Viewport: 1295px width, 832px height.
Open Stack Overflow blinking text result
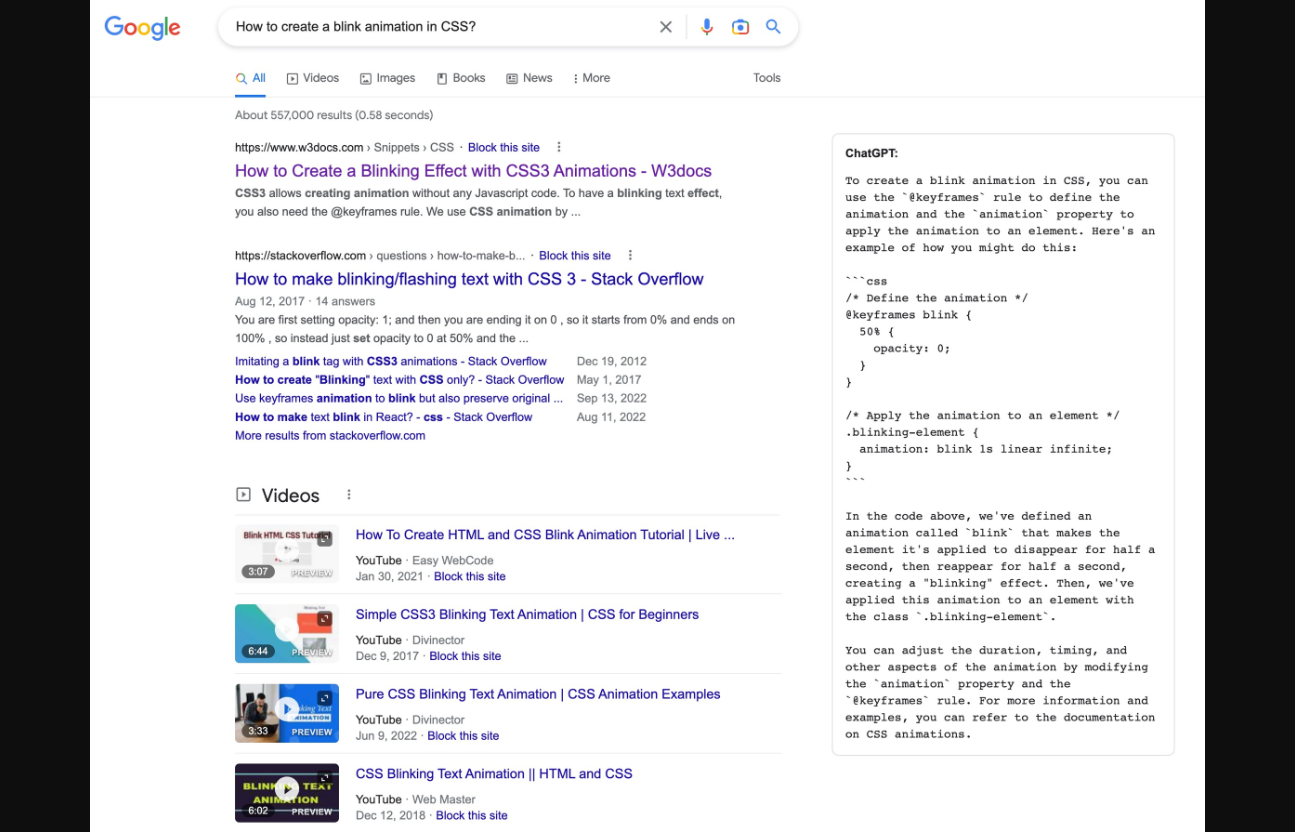click(x=469, y=279)
